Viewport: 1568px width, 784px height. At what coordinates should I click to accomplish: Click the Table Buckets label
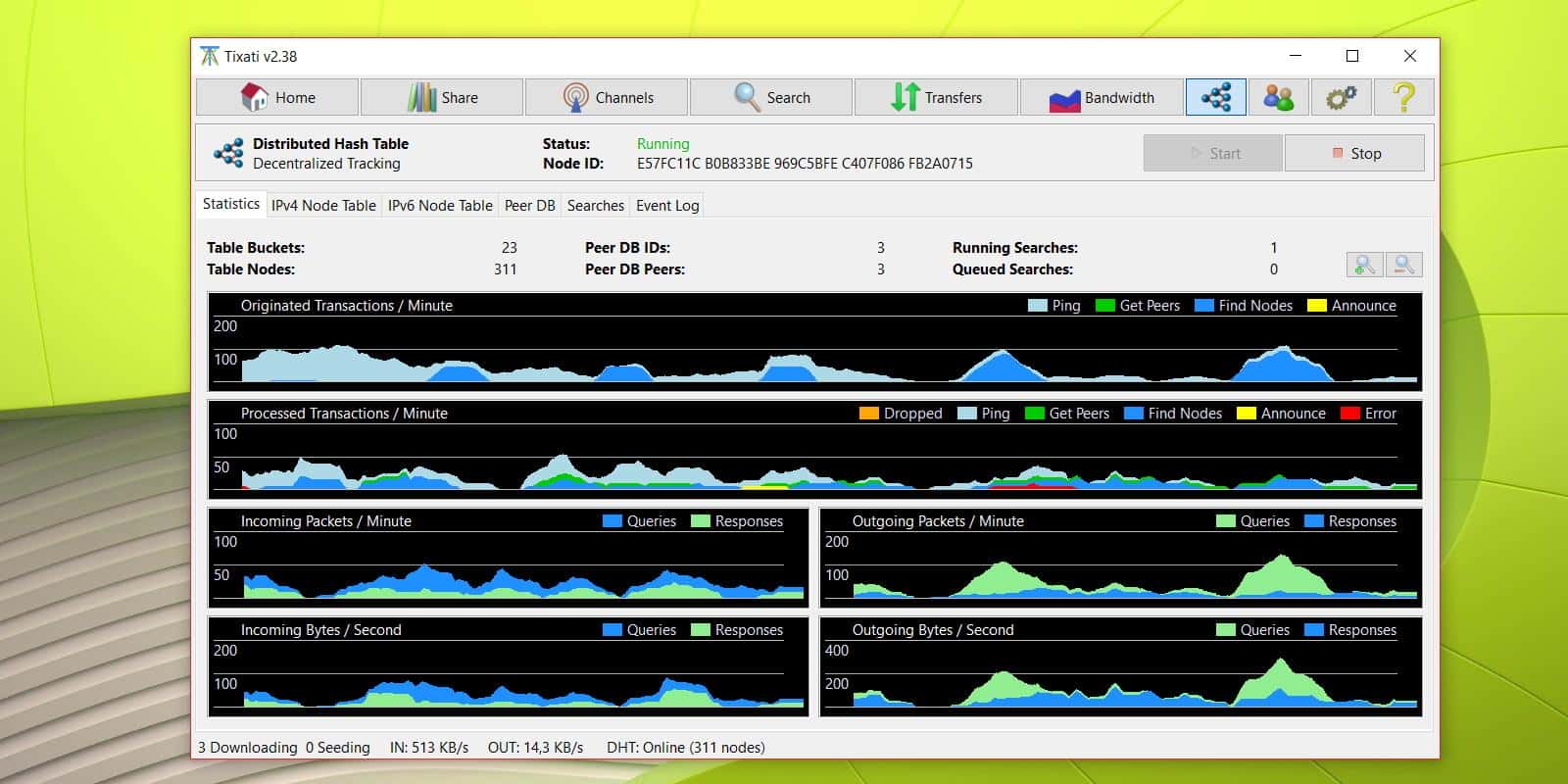pos(256,248)
